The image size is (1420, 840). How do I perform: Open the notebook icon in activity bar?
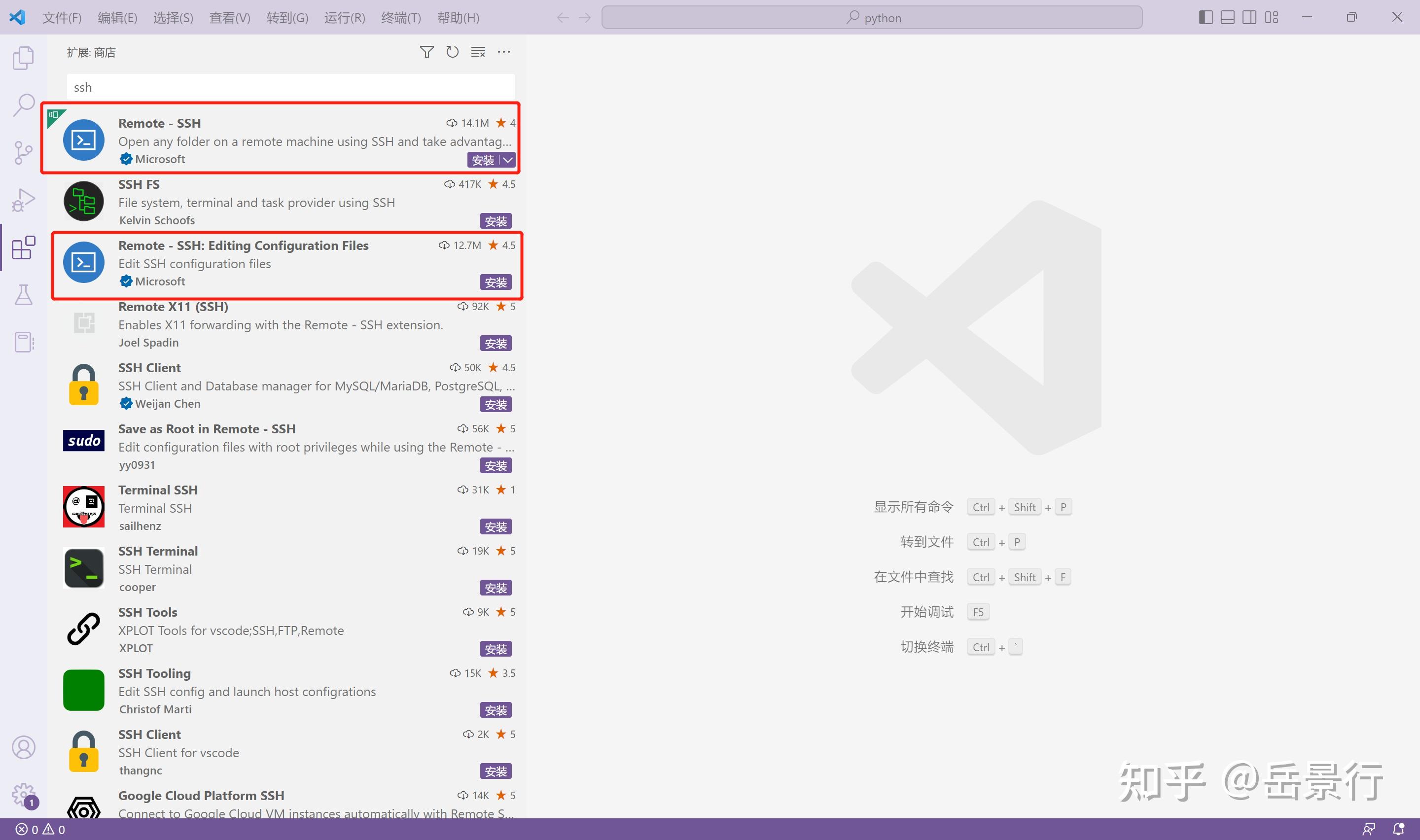pyautogui.click(x=23, y=342)
